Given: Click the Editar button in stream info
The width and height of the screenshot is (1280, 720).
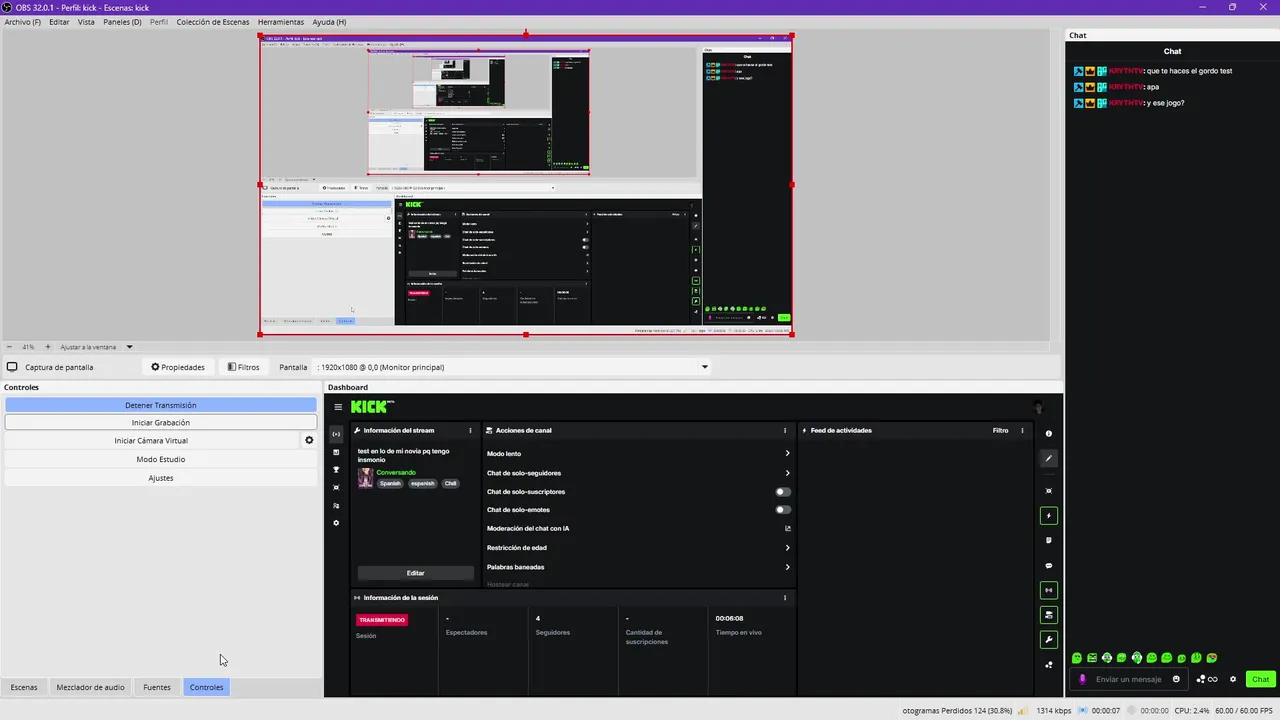Looking at the screenshot, I should click(416, 573).
